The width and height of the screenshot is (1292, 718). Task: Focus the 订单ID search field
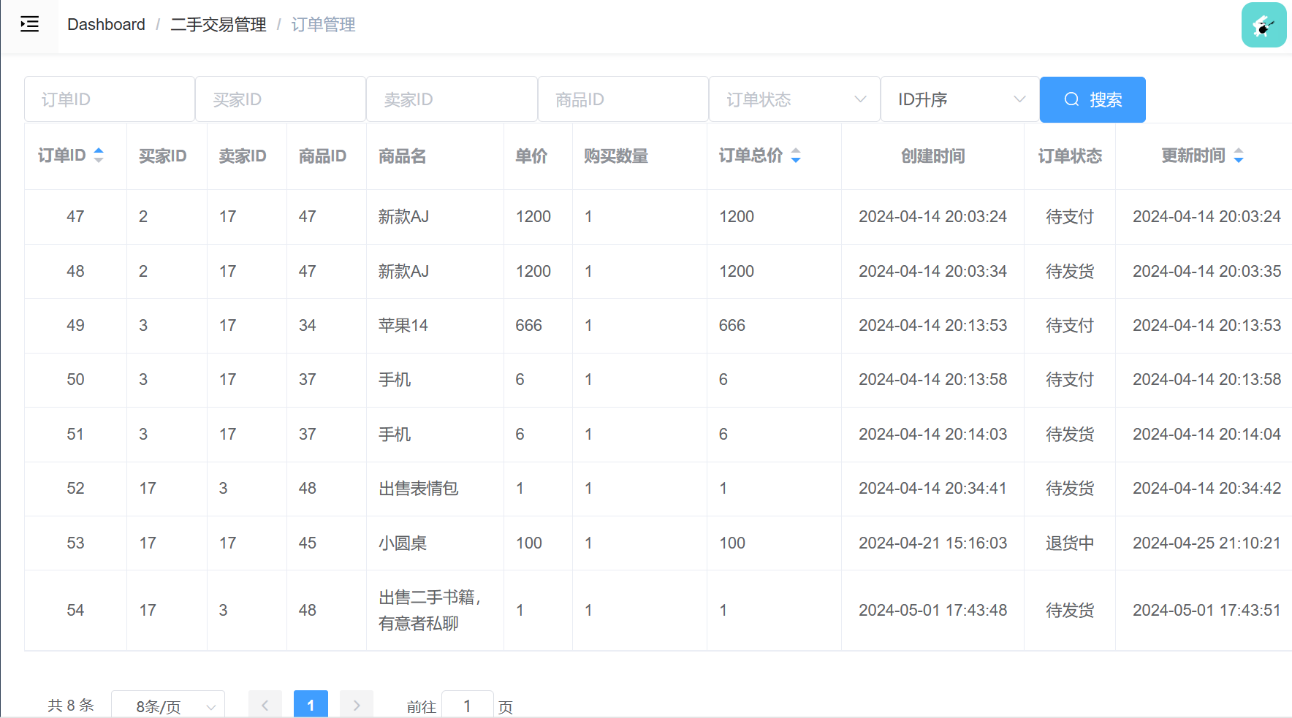click(110, 99)
